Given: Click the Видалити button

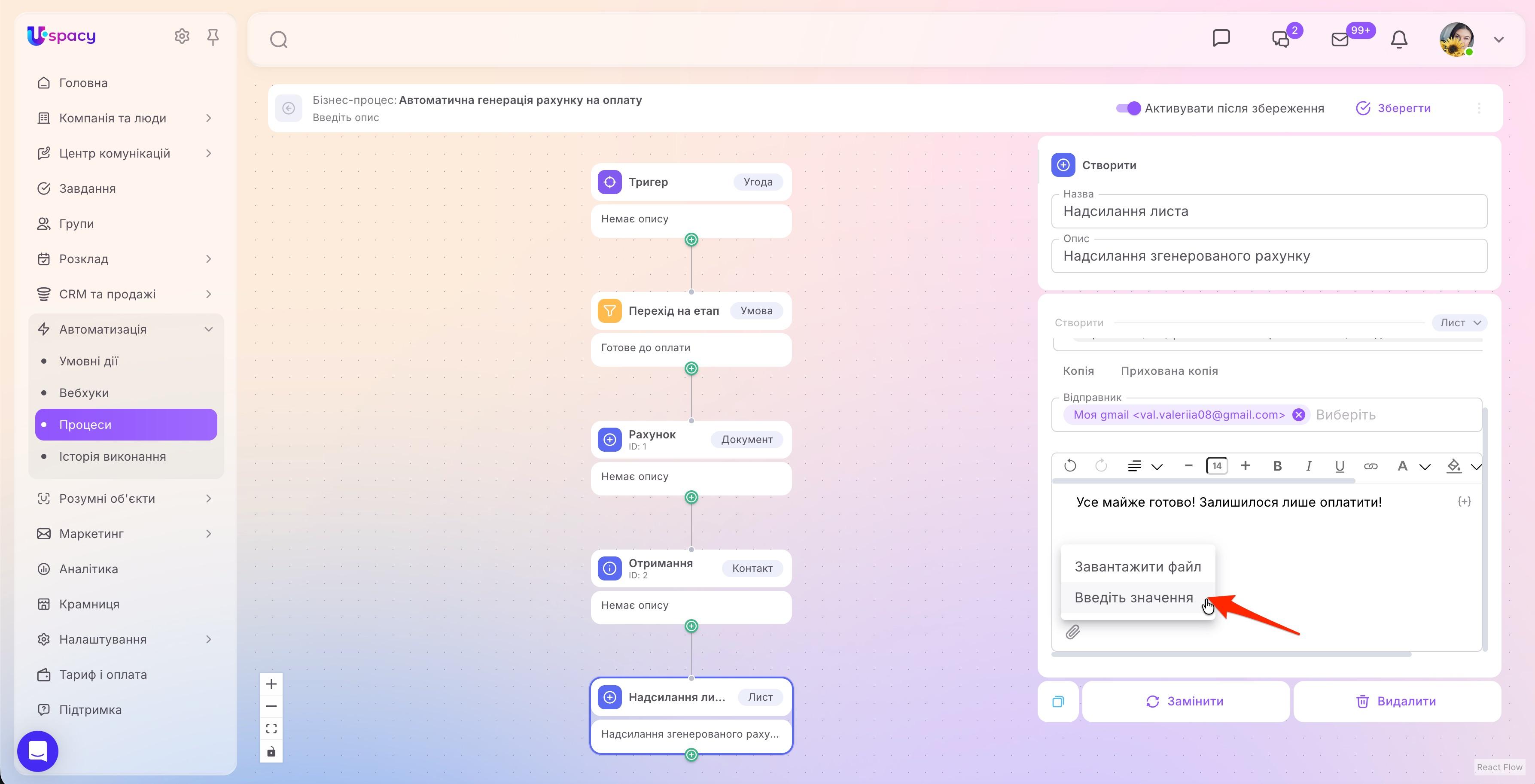Looking at the screenshot, I should pos(1397,702).
